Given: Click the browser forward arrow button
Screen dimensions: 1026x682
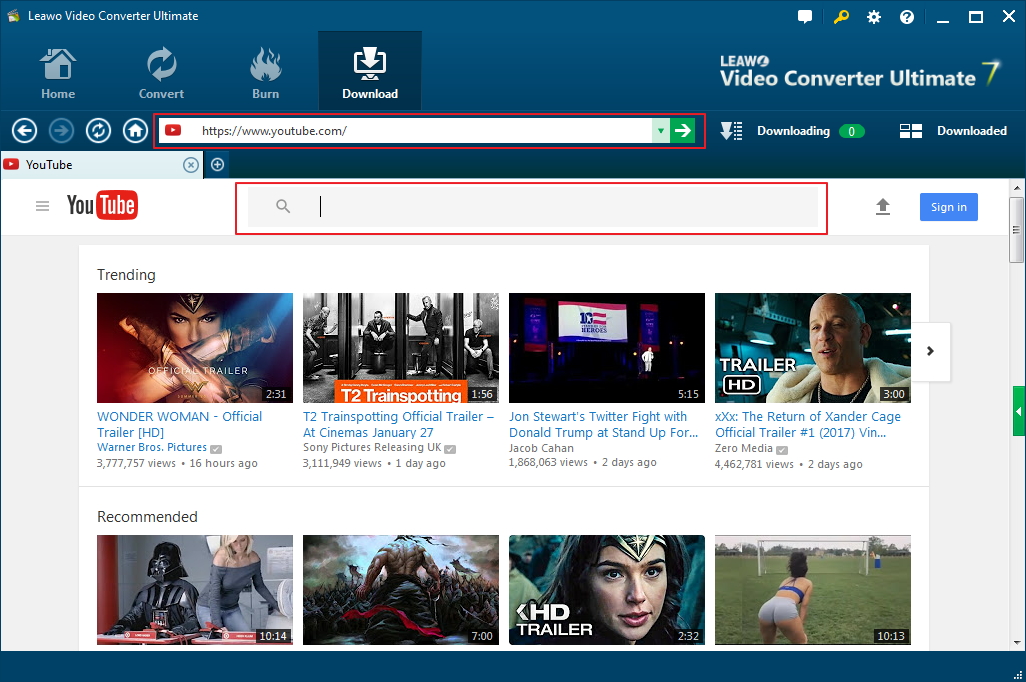Looking at the screenshot, I should (61, 131).
